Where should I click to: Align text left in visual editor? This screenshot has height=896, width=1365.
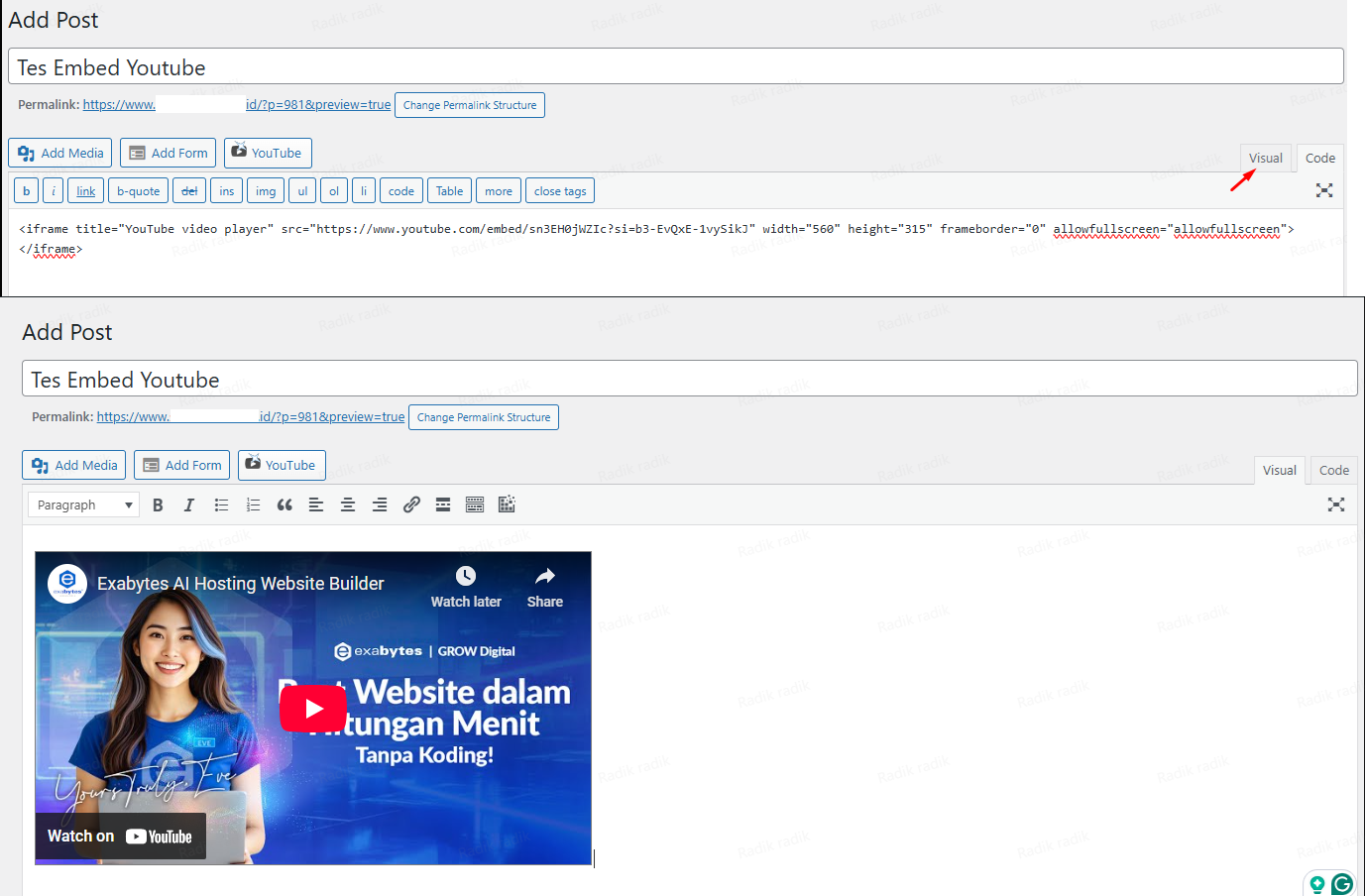tap(316, 504)
